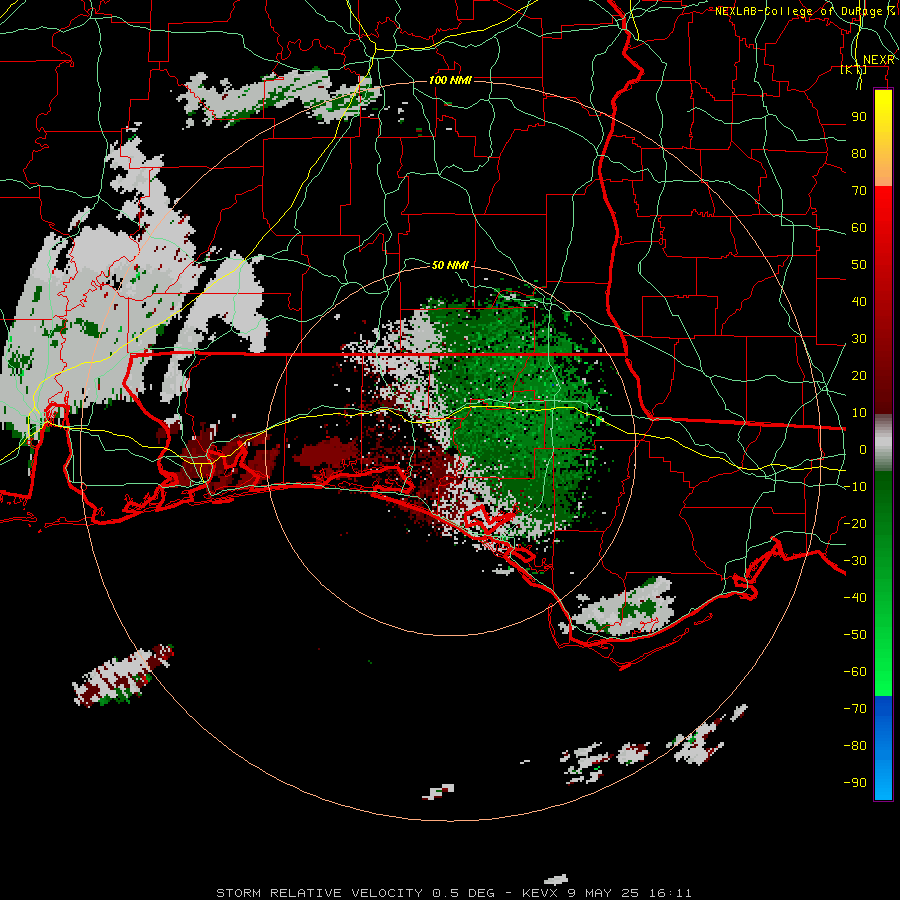Screen dimensions: 900x900
Task: Click the 100 NMI range ring label
Action: coord(450,80)
